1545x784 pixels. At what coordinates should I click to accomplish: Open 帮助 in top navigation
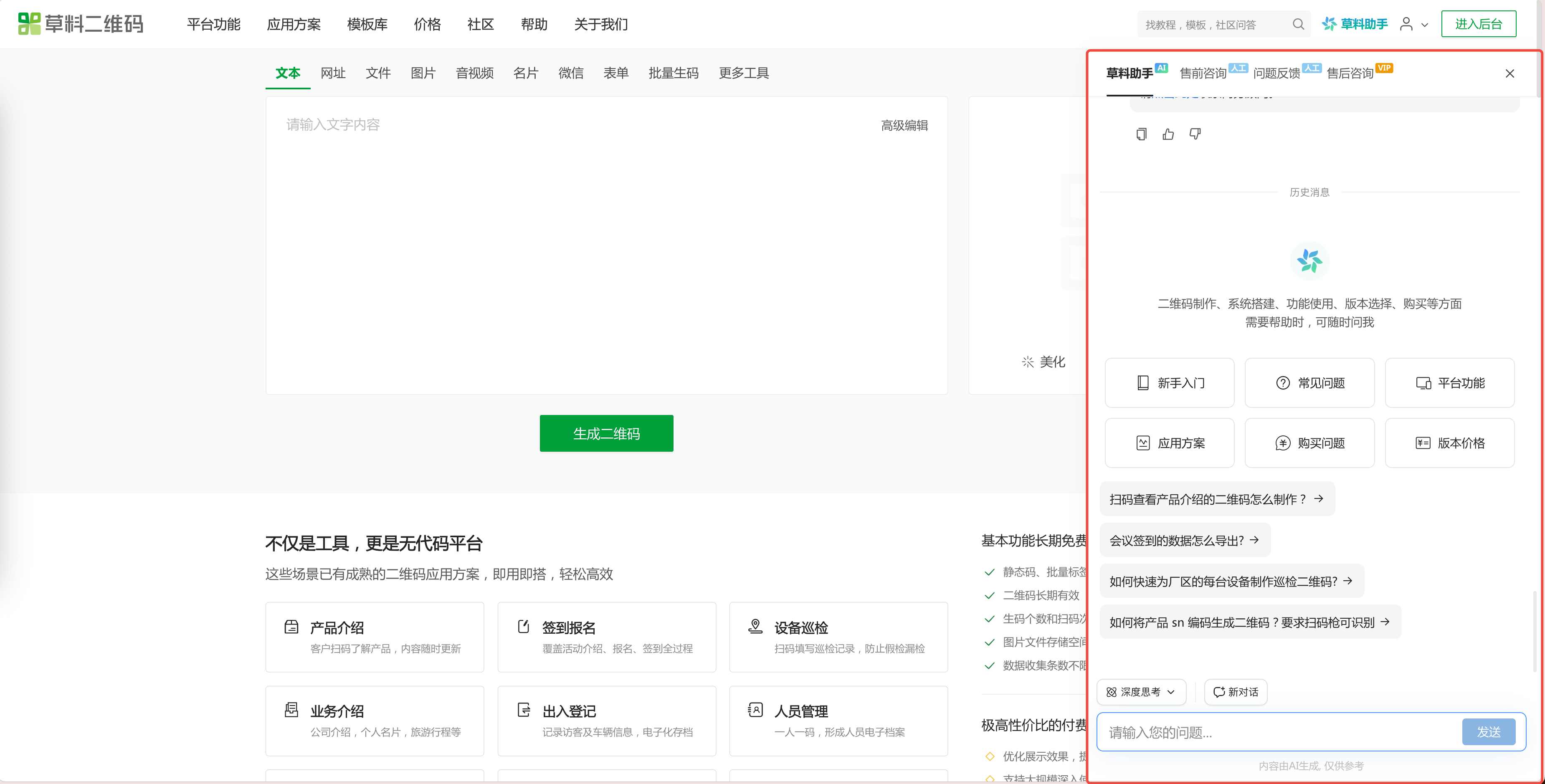534,24
